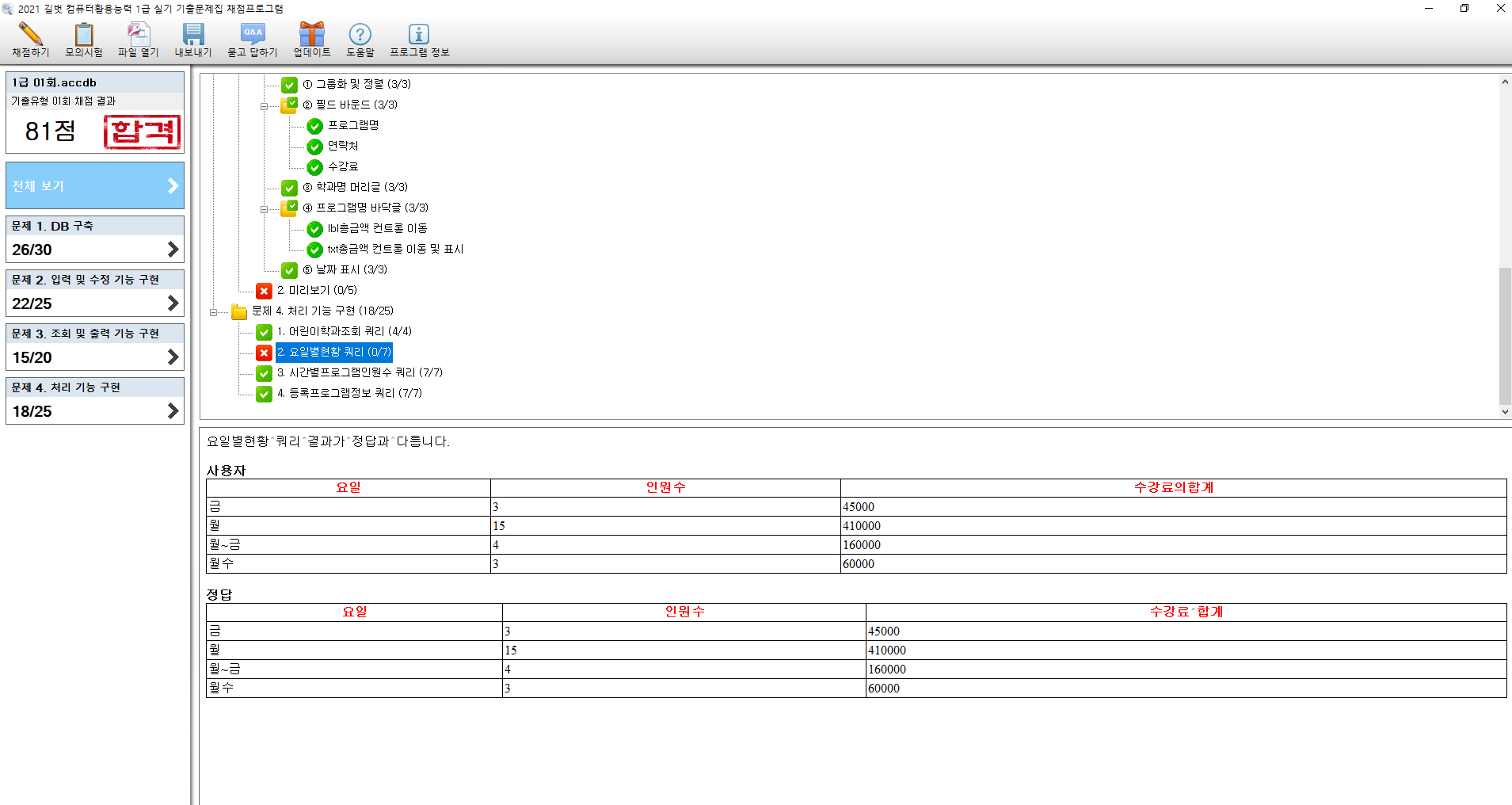Click the 채점하기 pencil icon
Screen dimensions: 1512x805
30,35
